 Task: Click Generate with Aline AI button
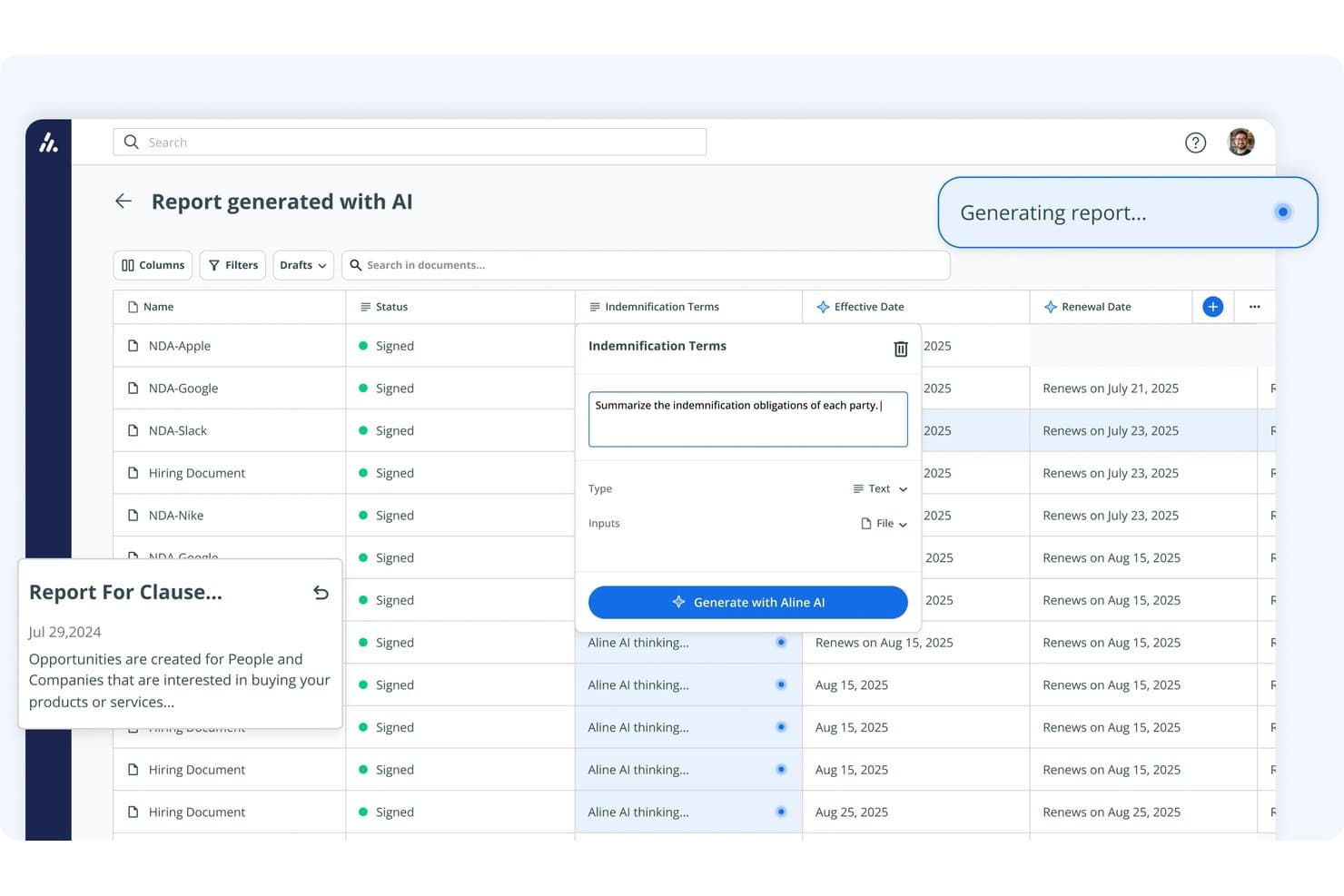point(748,603)
